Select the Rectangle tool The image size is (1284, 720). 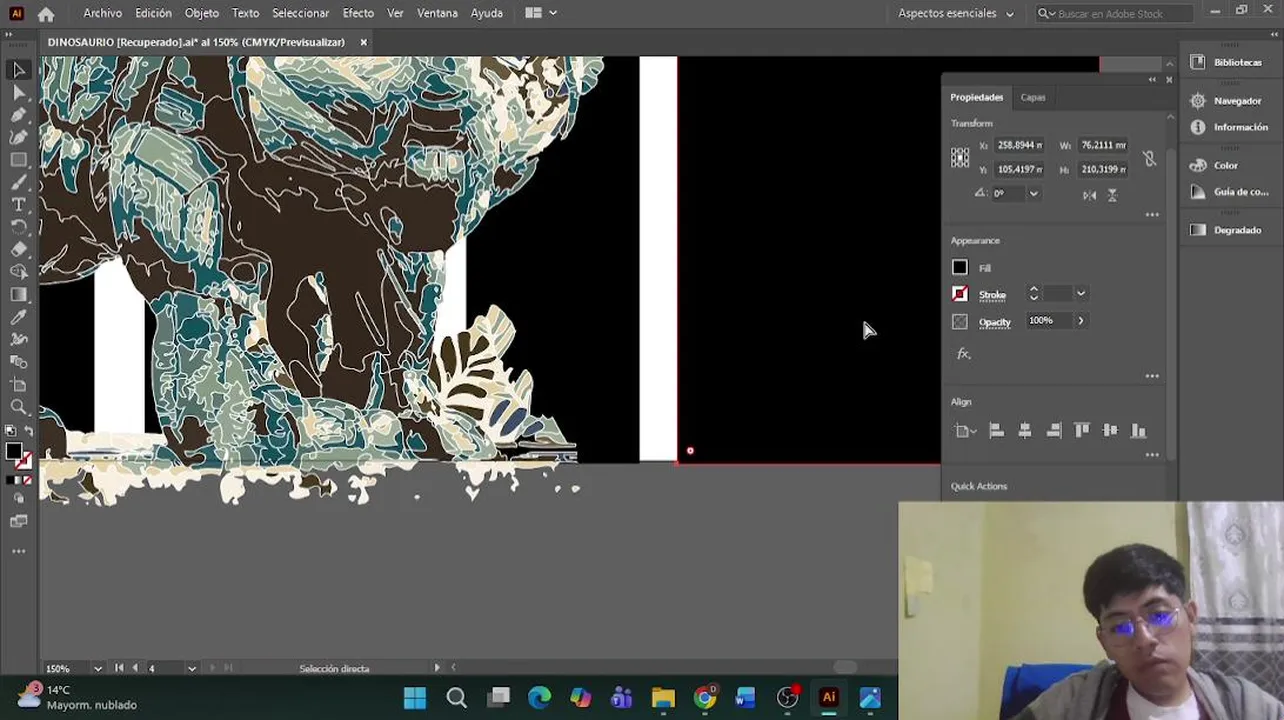click(18, 160)
